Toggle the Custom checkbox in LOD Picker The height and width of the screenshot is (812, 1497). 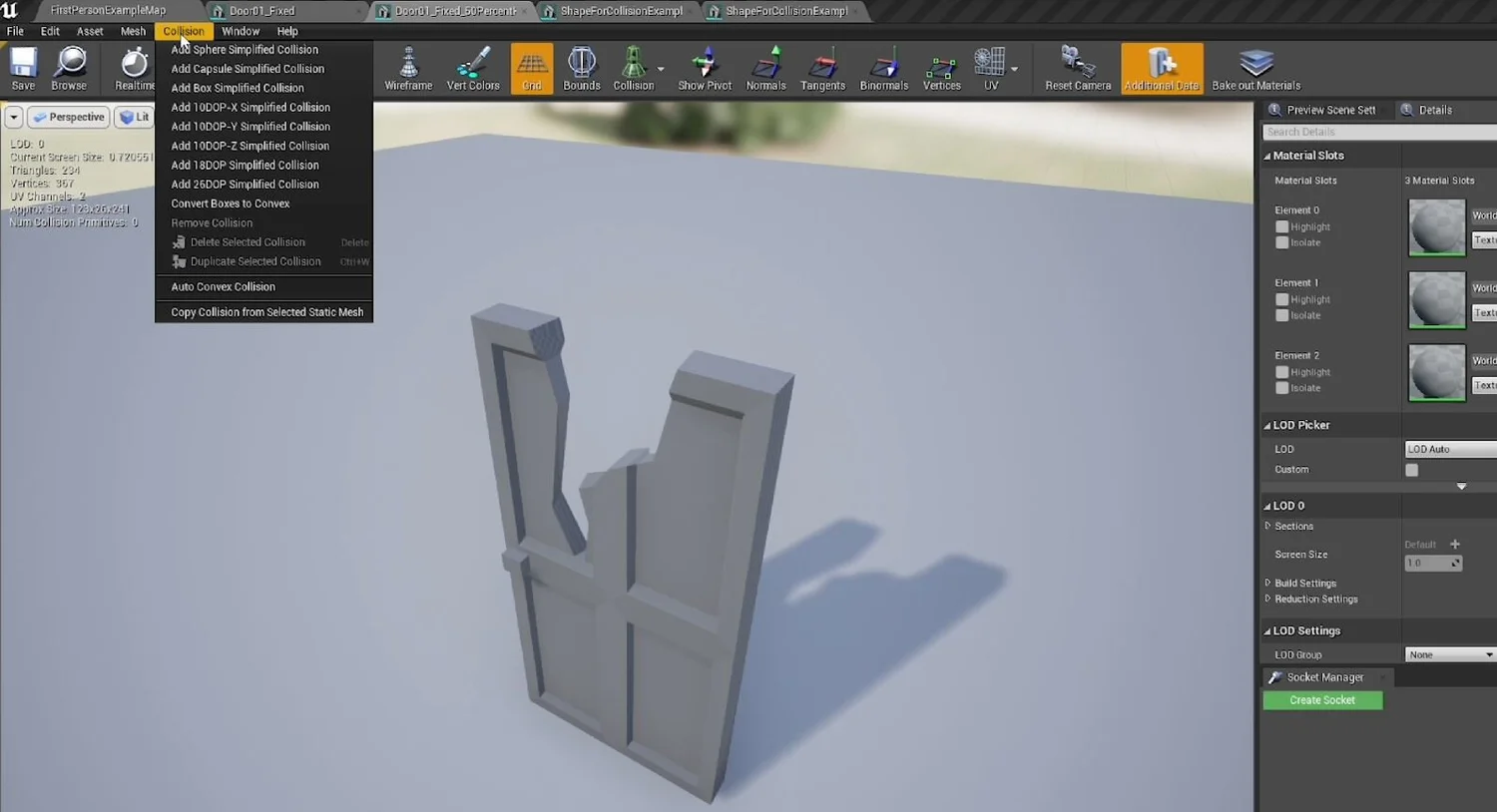(x=1411, y=470)
